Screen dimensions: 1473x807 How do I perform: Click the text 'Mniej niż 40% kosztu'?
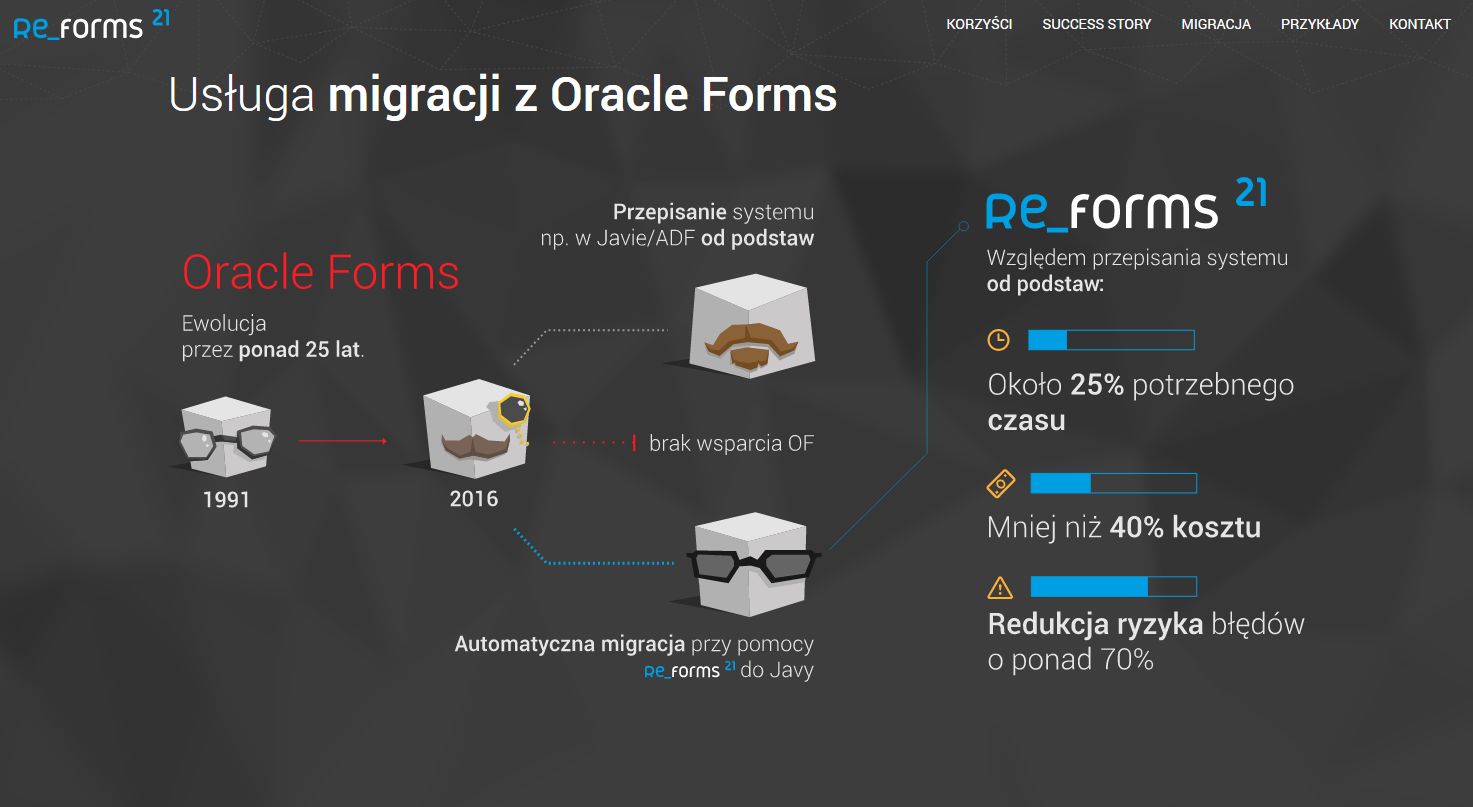pos(1124,527)
